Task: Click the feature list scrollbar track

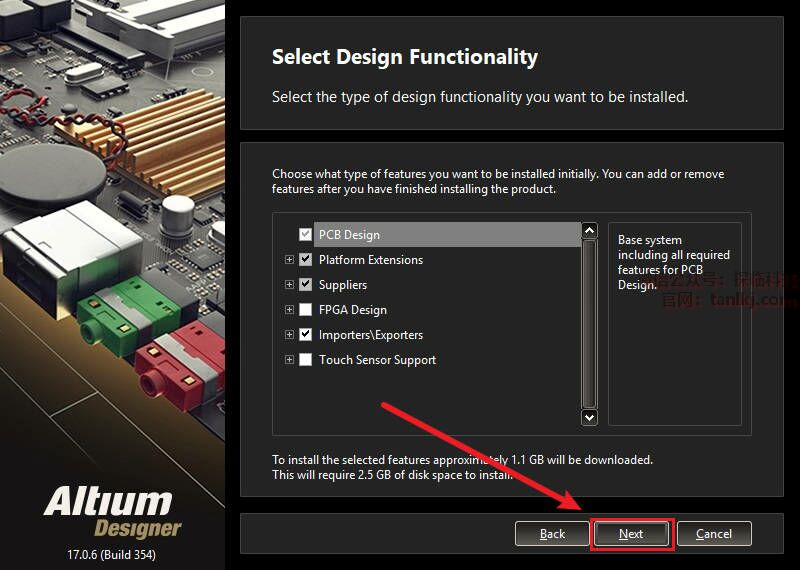Action: 589,324
